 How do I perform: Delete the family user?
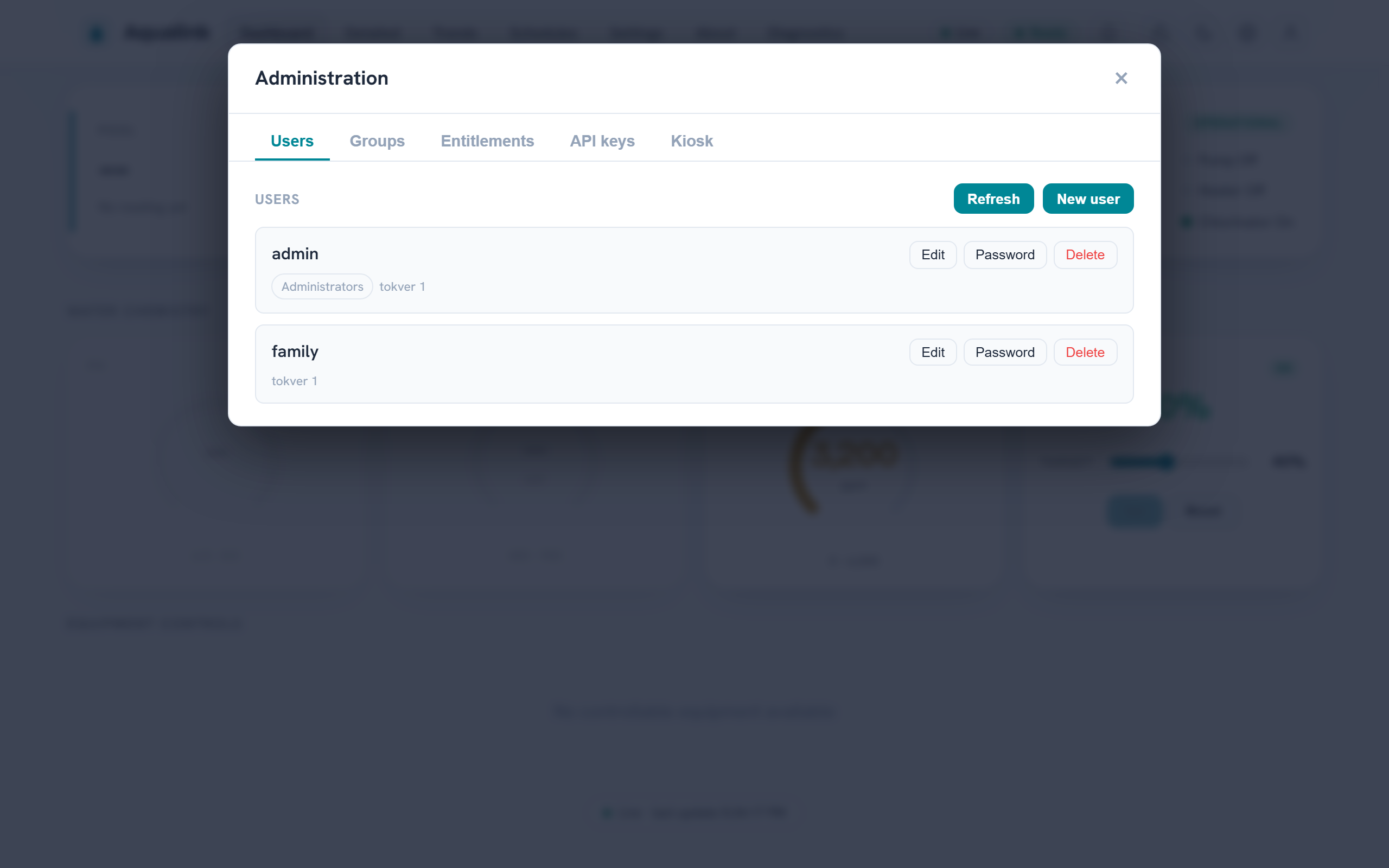pos(1085,353)
